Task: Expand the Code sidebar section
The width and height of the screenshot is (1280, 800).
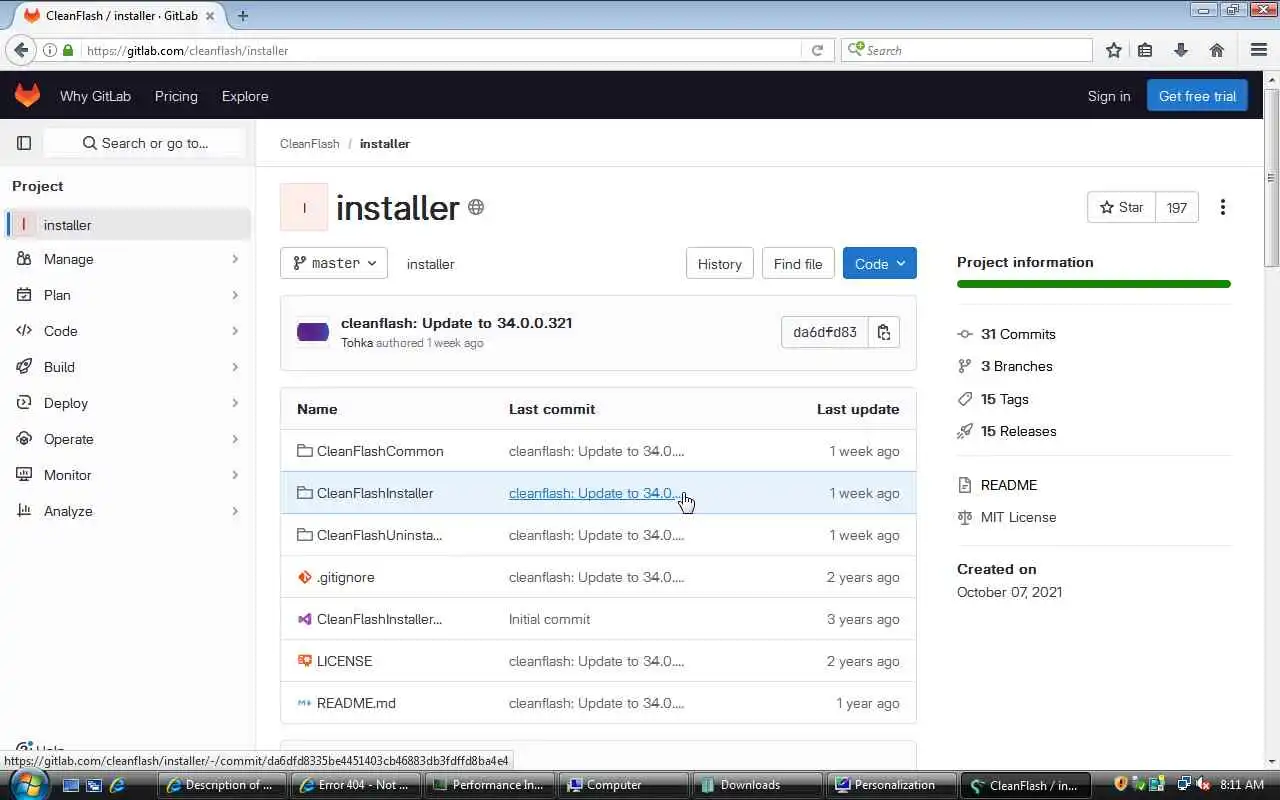Action: (x=127, y=331)
